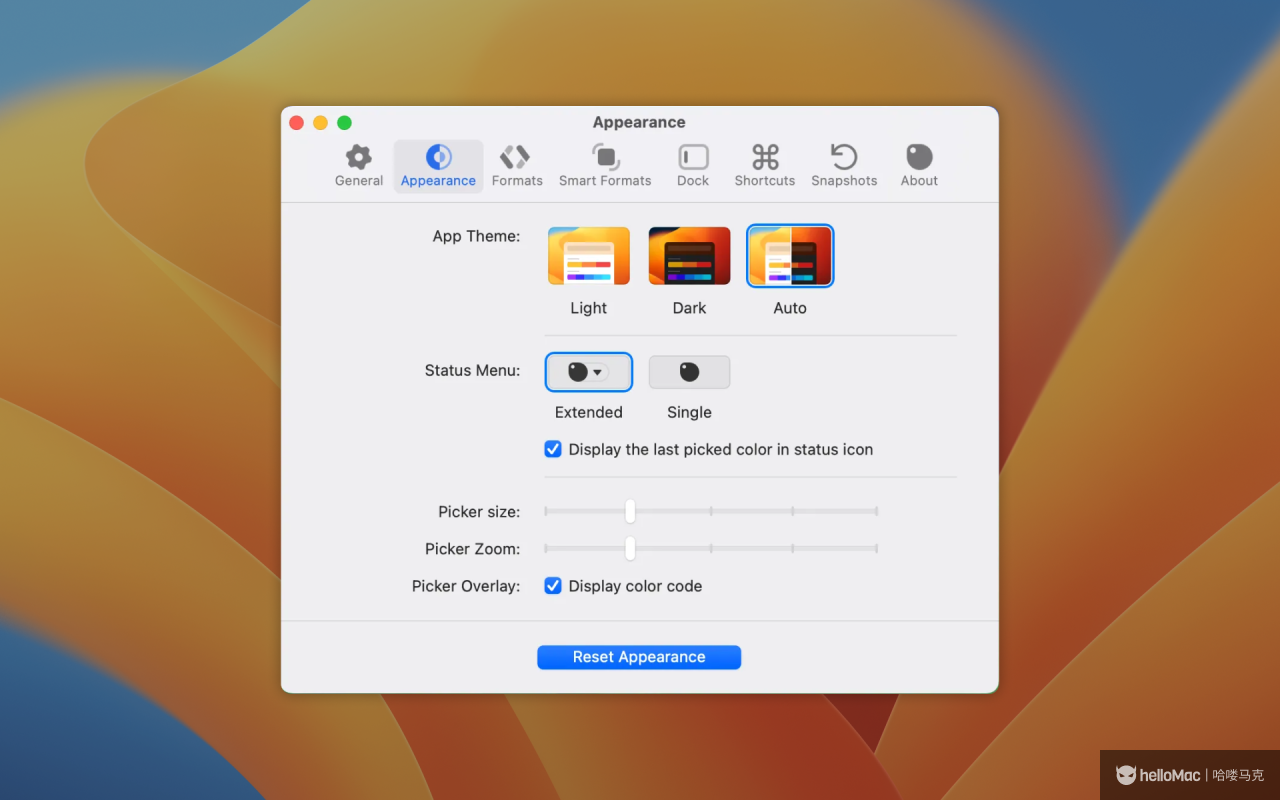Choose the Auto theme thumbnail
1280x800 pixels.
(790, 256)
